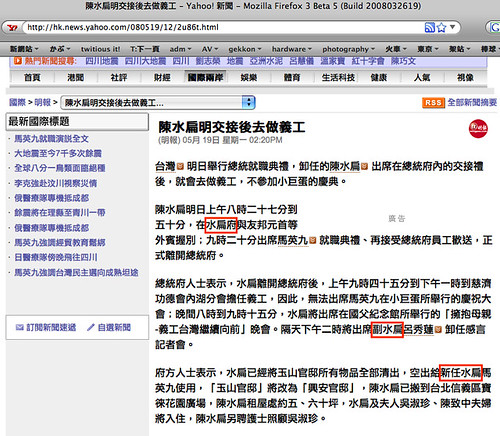Open the hardware bookmarks folder
500x436 pixels.
click(292, 49)
